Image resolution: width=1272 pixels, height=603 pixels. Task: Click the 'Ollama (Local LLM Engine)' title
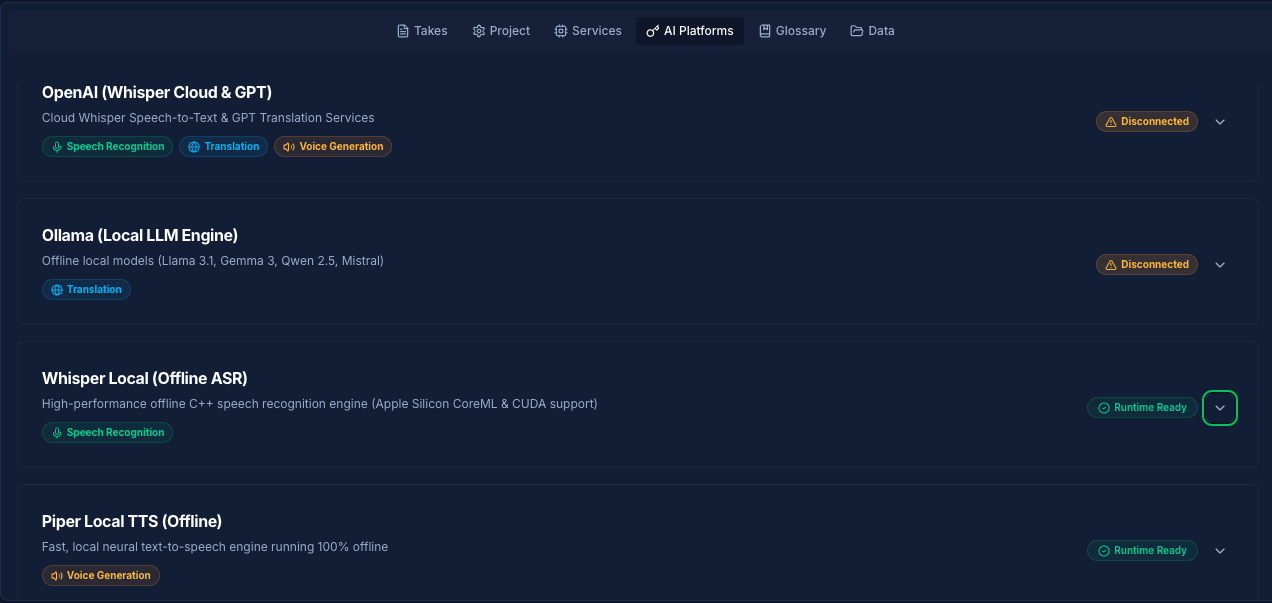pyautogui.click(x=140, y=235)
